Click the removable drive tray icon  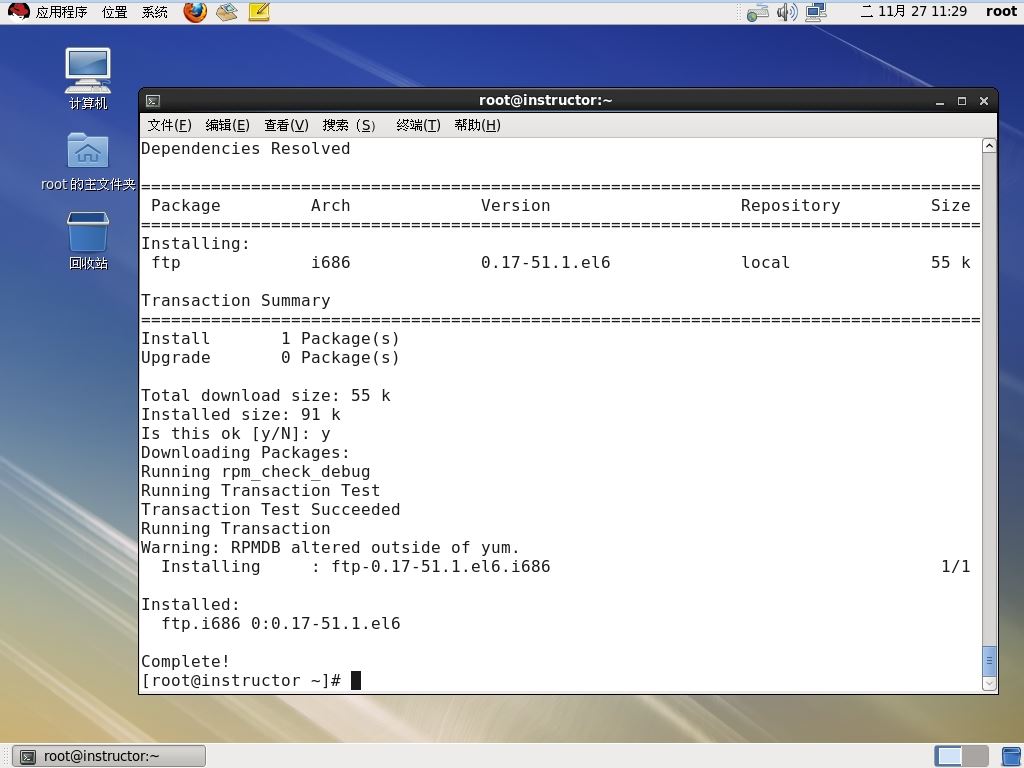(x=758, y=12)
